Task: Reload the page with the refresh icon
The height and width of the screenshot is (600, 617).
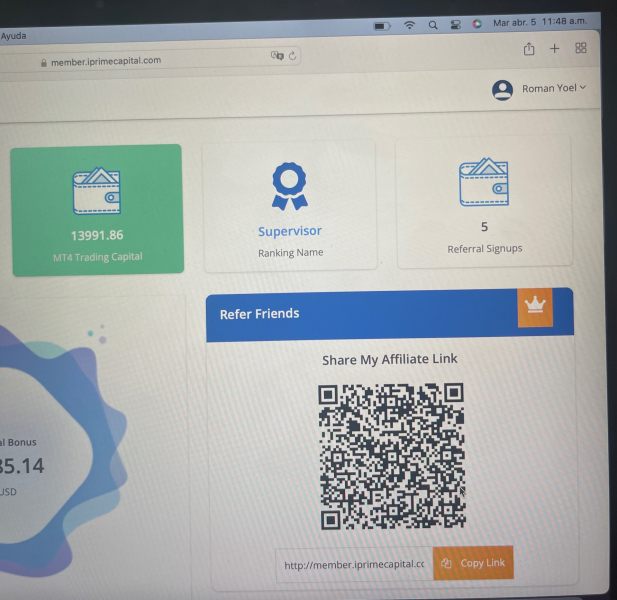Action: point(292,55)
